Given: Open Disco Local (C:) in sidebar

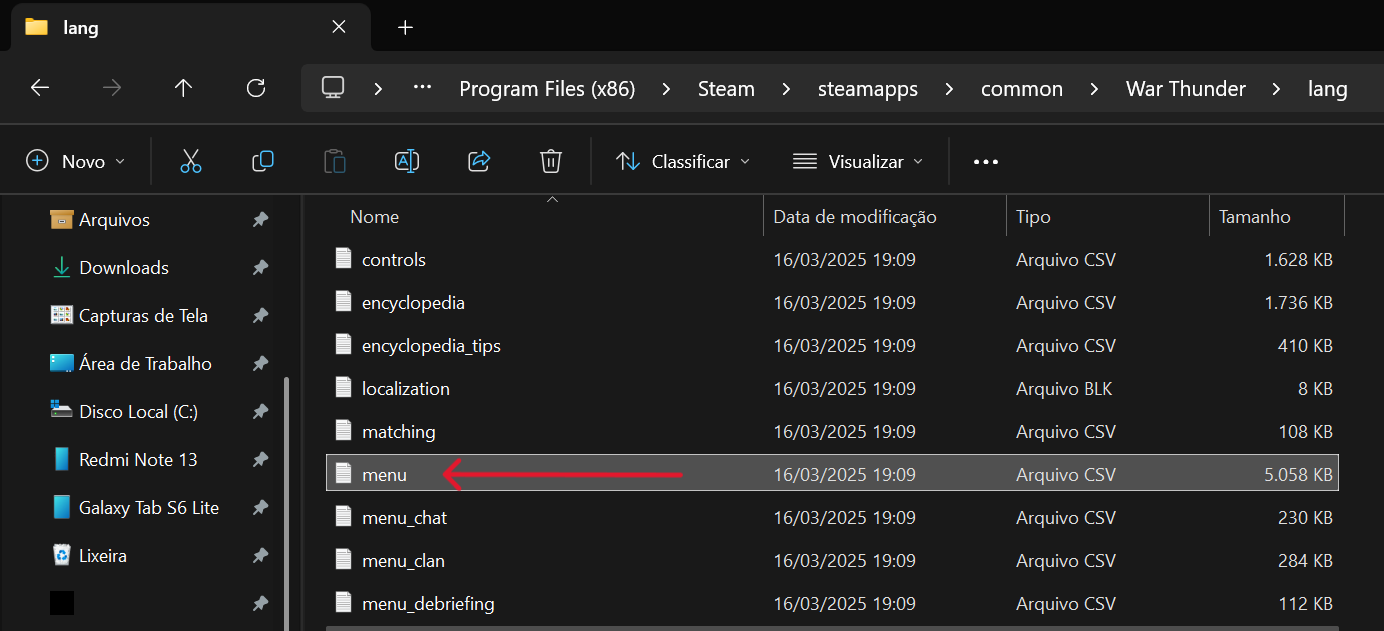Looking at the screenshot, I should pyautogui.click(x=137, y=412).
